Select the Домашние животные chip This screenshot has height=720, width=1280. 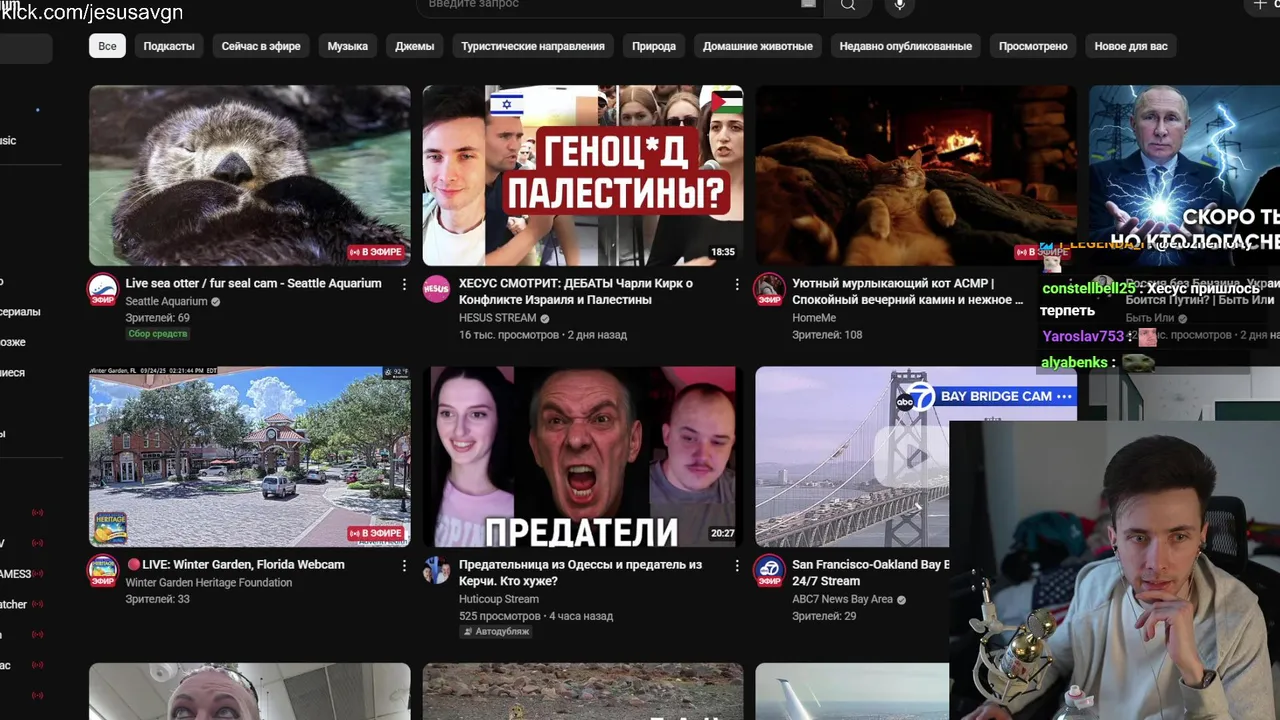pos(758,46)
